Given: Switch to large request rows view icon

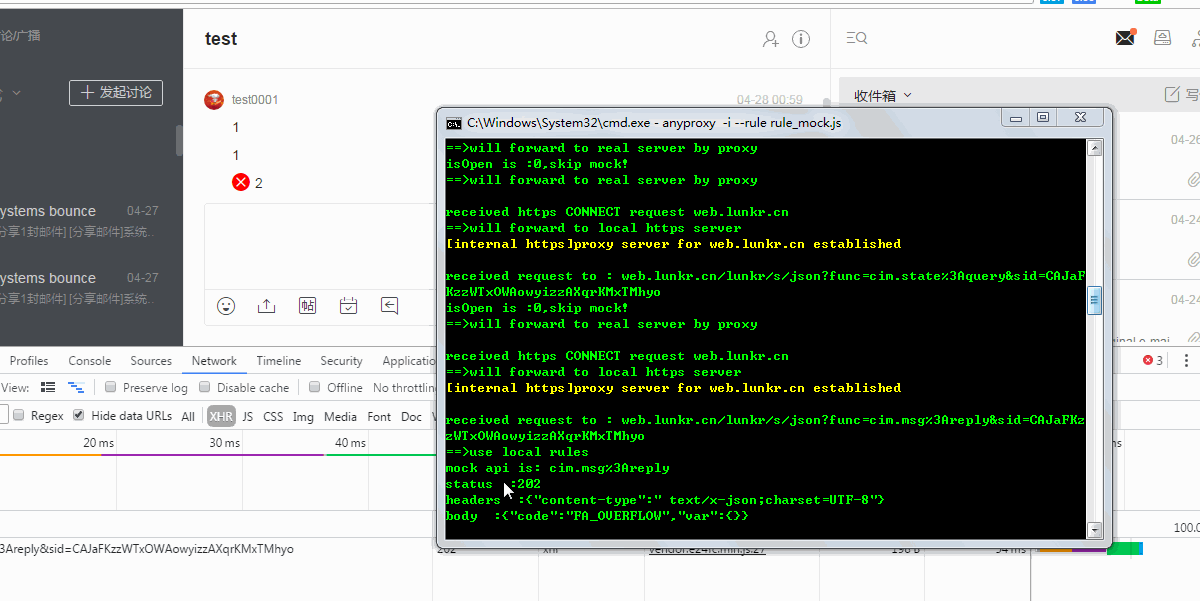Looking at the screenshot, I should click(x=47, y=387).
